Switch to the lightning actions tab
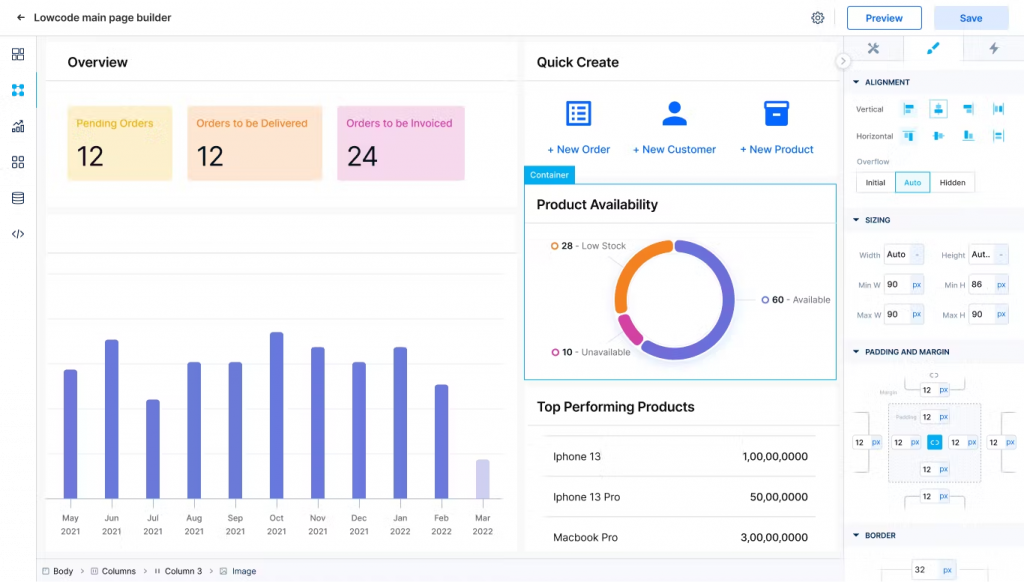This screenshot has height=582, width=1024. [993, 48]
